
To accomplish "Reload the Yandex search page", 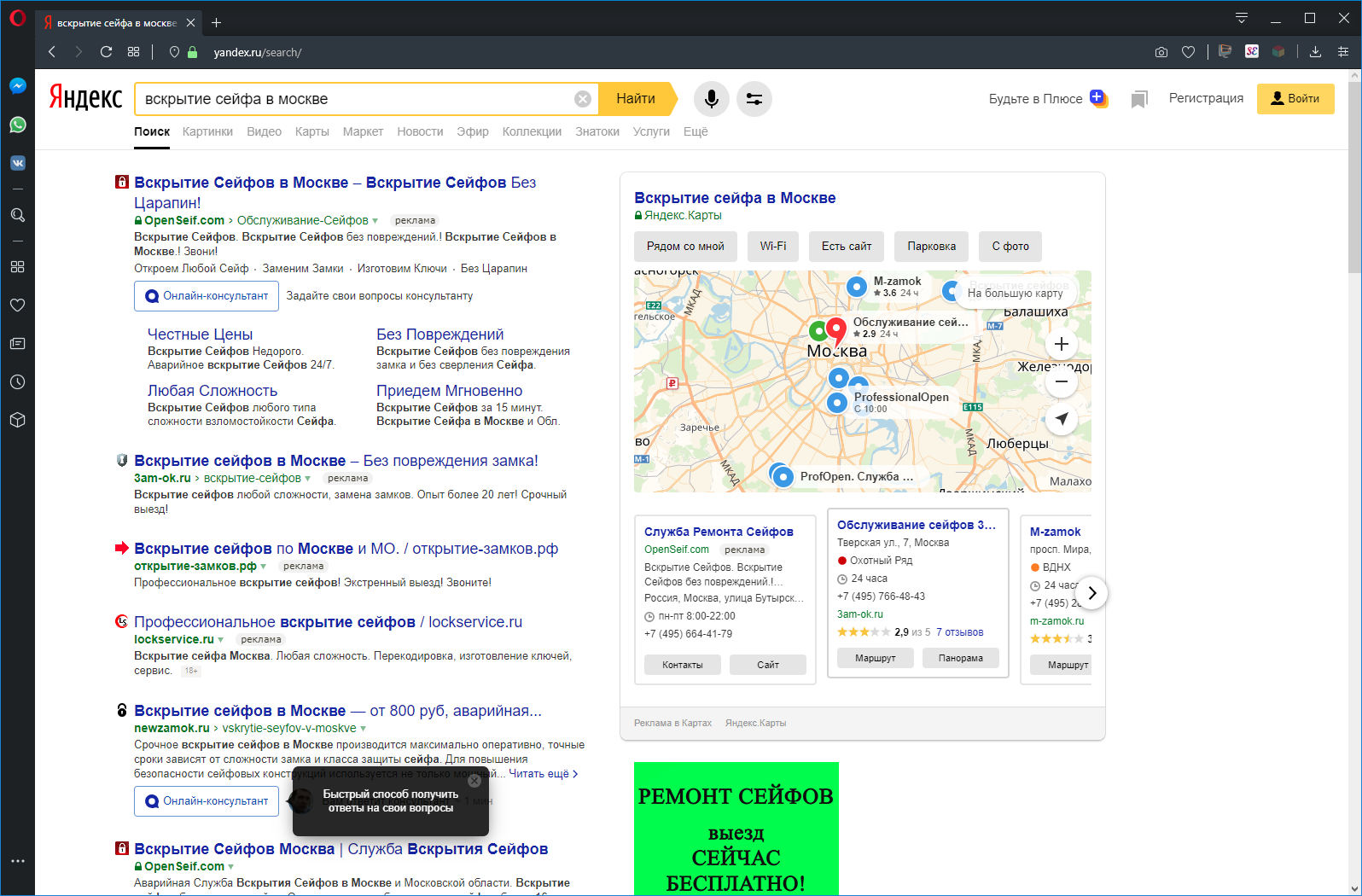I will (106, 52).
